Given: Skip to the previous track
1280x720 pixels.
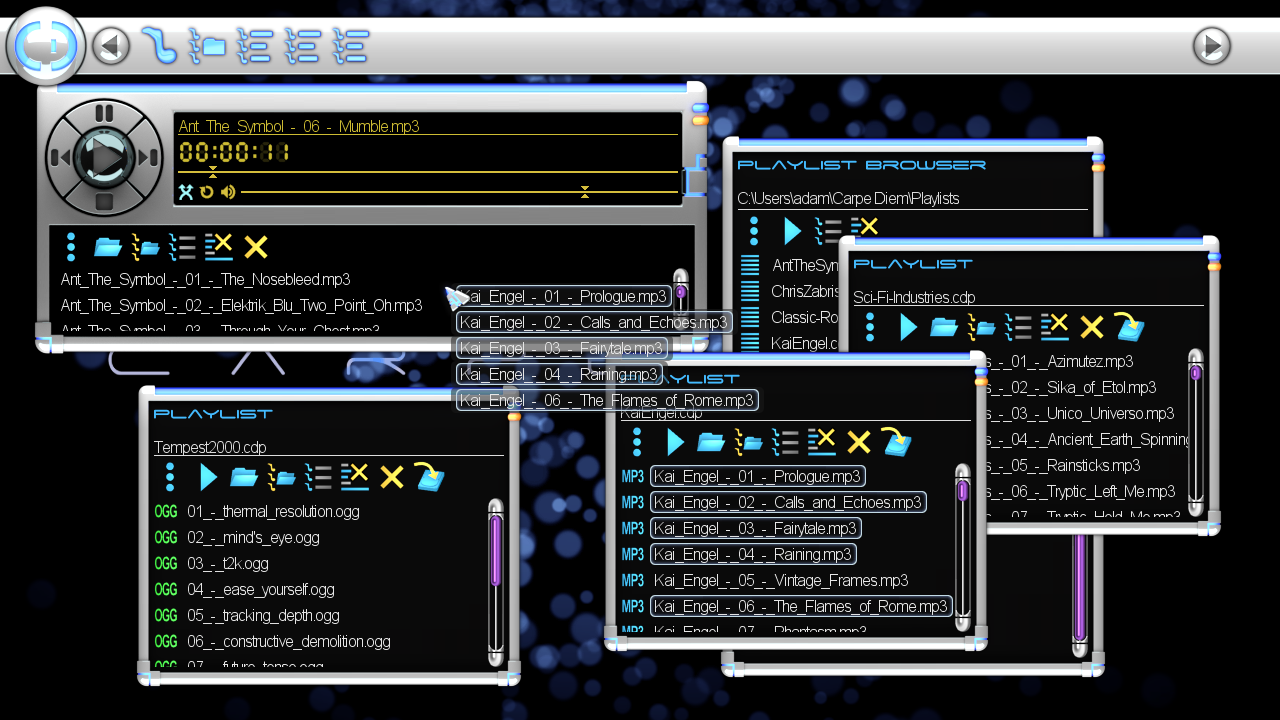Looking at the screenshot, I should click(59, 157).
